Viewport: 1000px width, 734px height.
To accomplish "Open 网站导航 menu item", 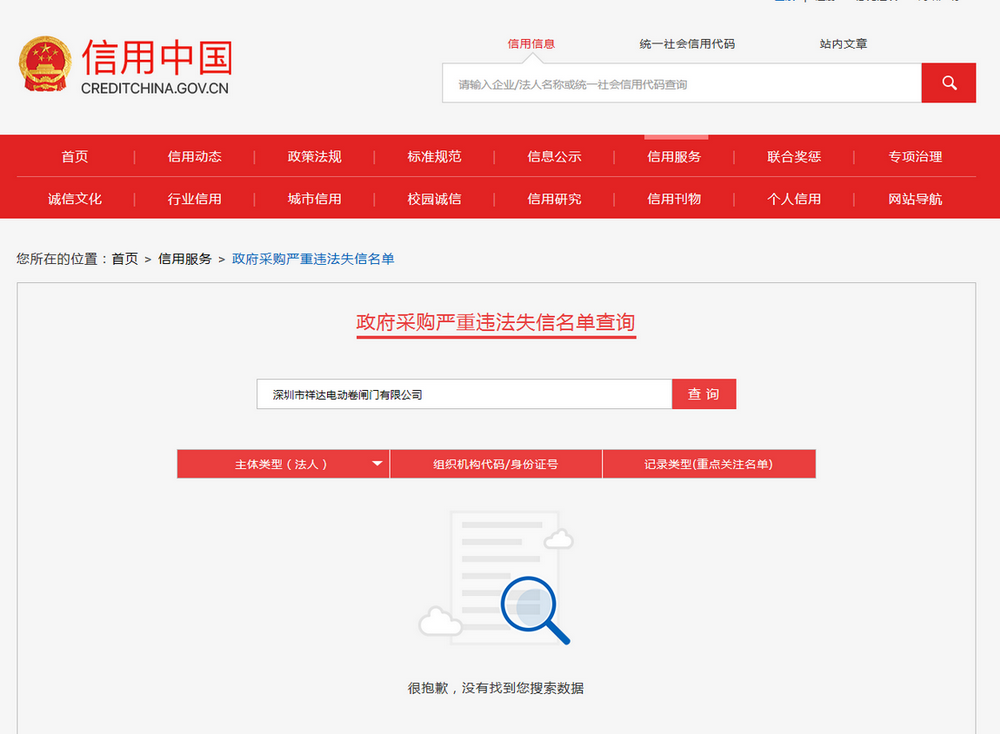I will [915, 199].
